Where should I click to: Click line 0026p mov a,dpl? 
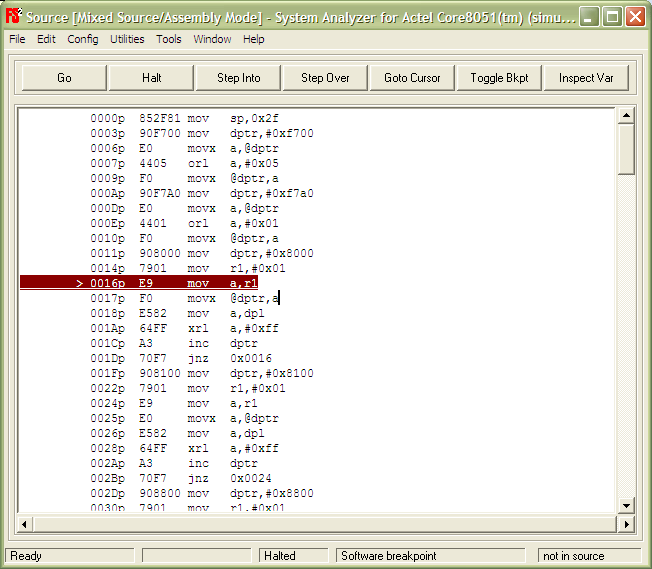click(x=177, y=433)
